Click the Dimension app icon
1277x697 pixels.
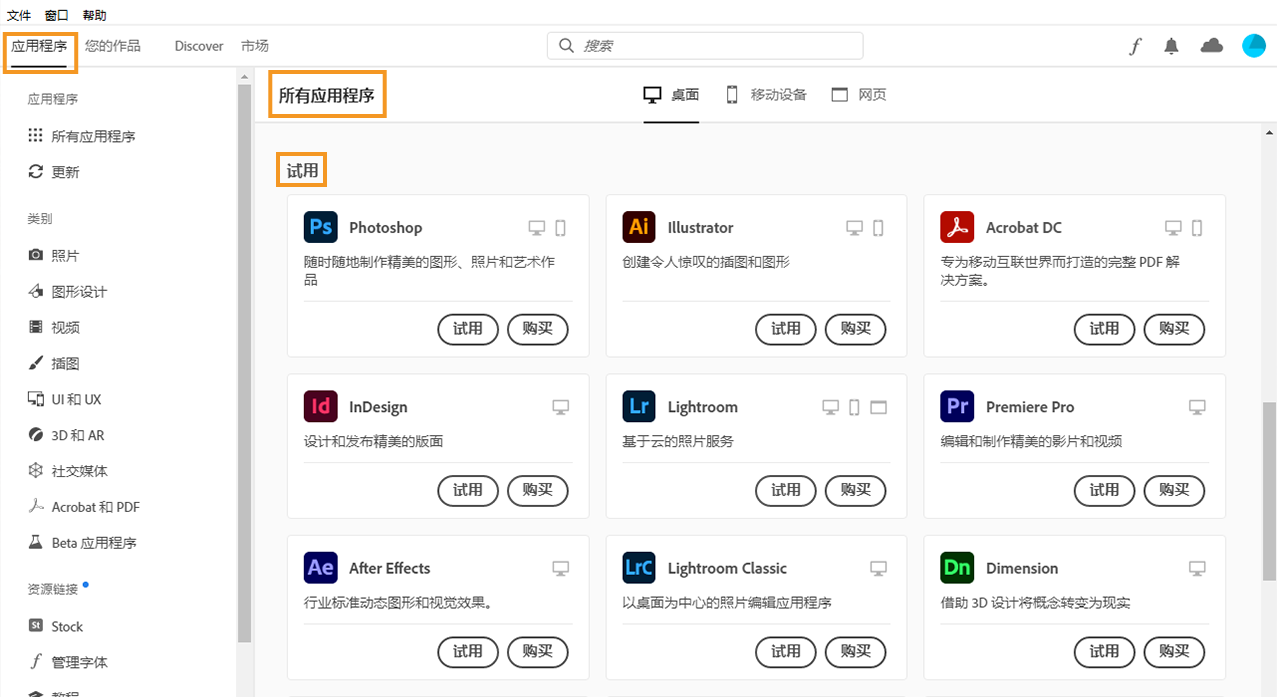point(957,567)
